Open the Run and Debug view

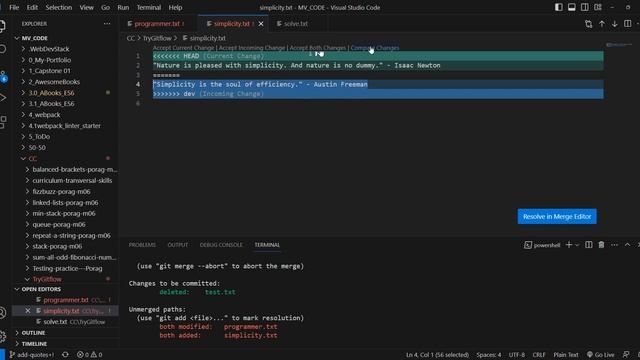[x=2, y=98]
